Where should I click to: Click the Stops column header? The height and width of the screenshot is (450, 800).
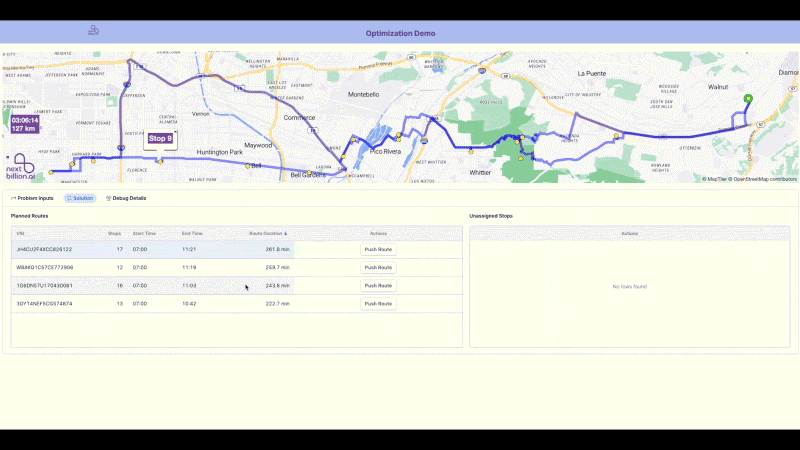(114, 233)
